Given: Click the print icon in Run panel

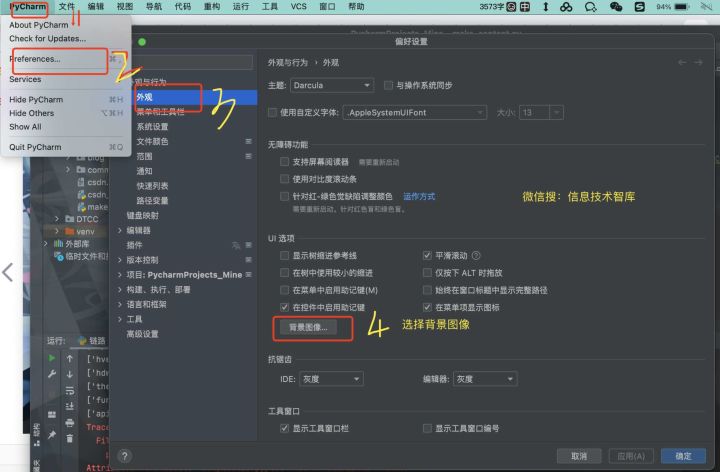Looking at the screenshot, I should (69, 422).
